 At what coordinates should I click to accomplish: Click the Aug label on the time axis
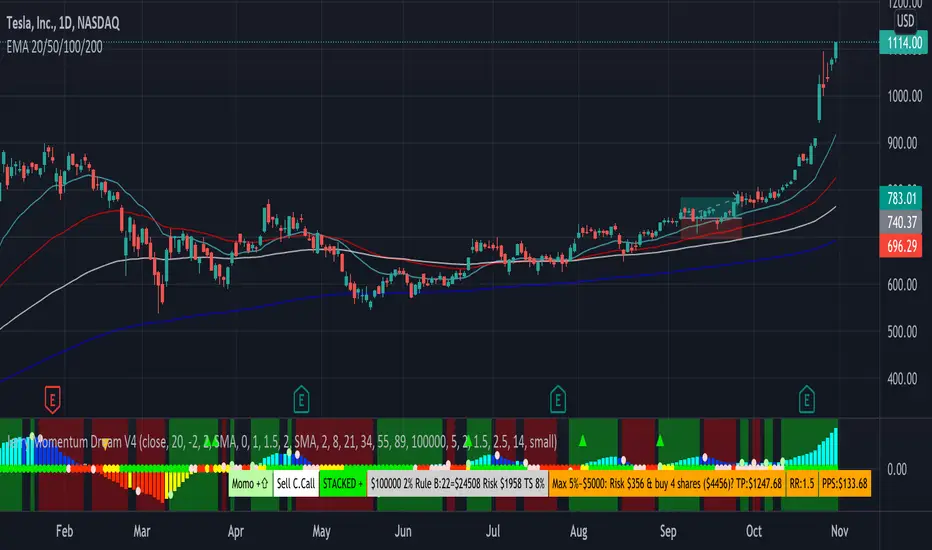click(x=578, y=531)
